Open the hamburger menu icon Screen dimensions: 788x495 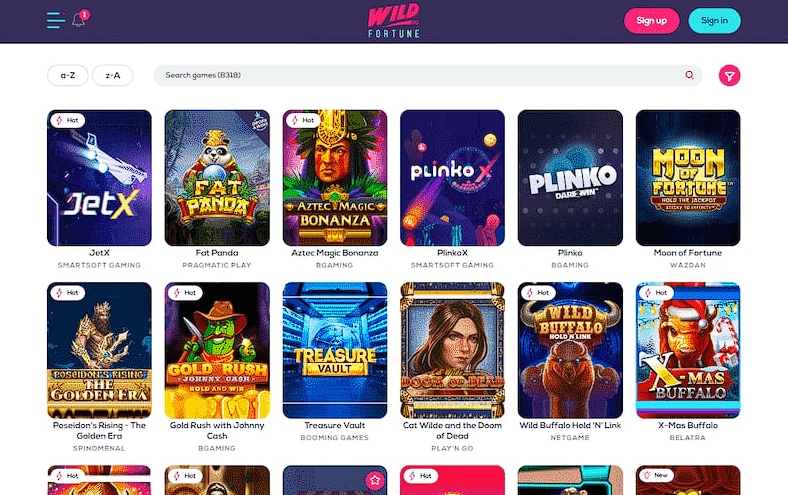[55, 20]
